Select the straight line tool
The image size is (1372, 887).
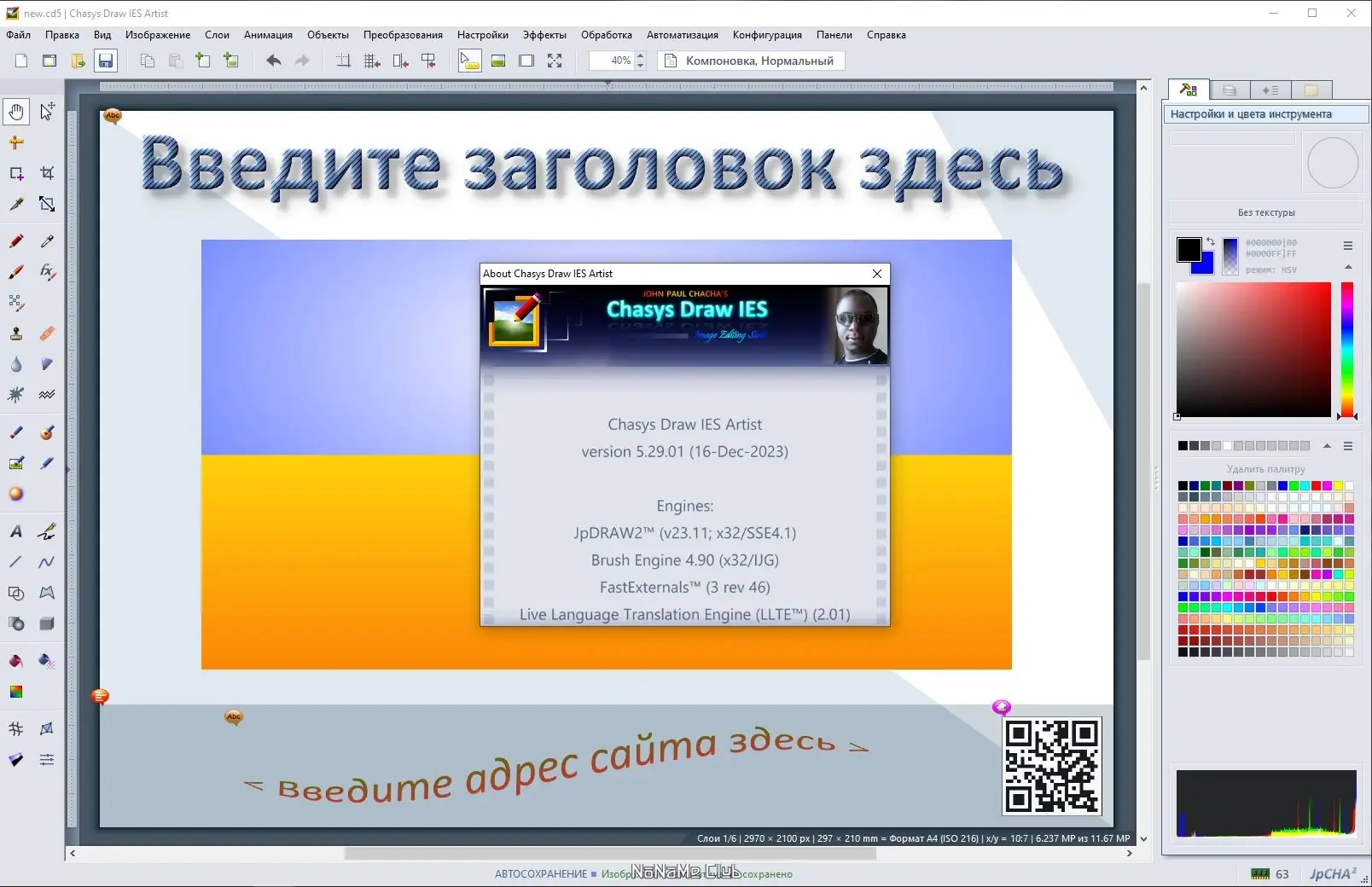pos(16,562)
